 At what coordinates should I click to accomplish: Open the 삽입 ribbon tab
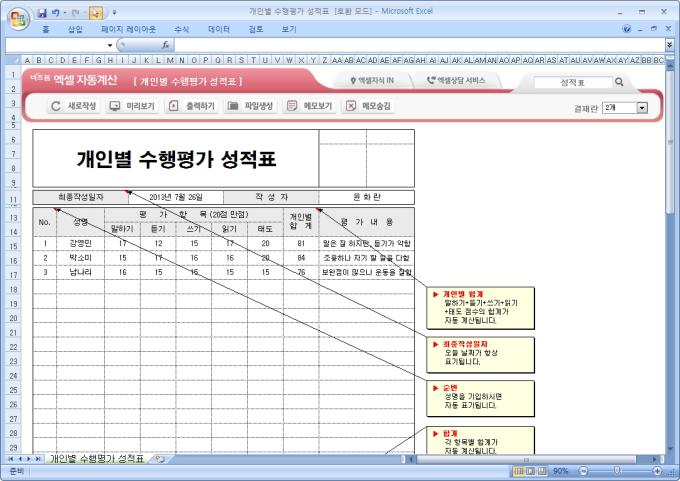point(75,30)
